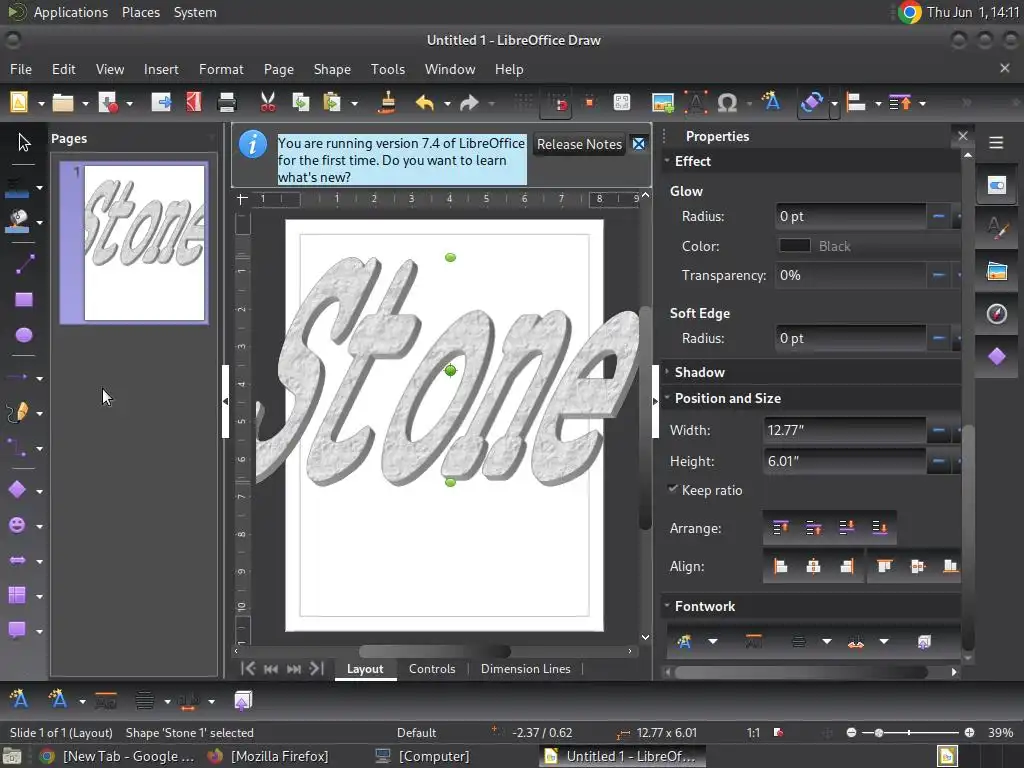Click the Release Notes button
The width and height of the screenshot is (1024, 768).
click(x=579, y=144)
